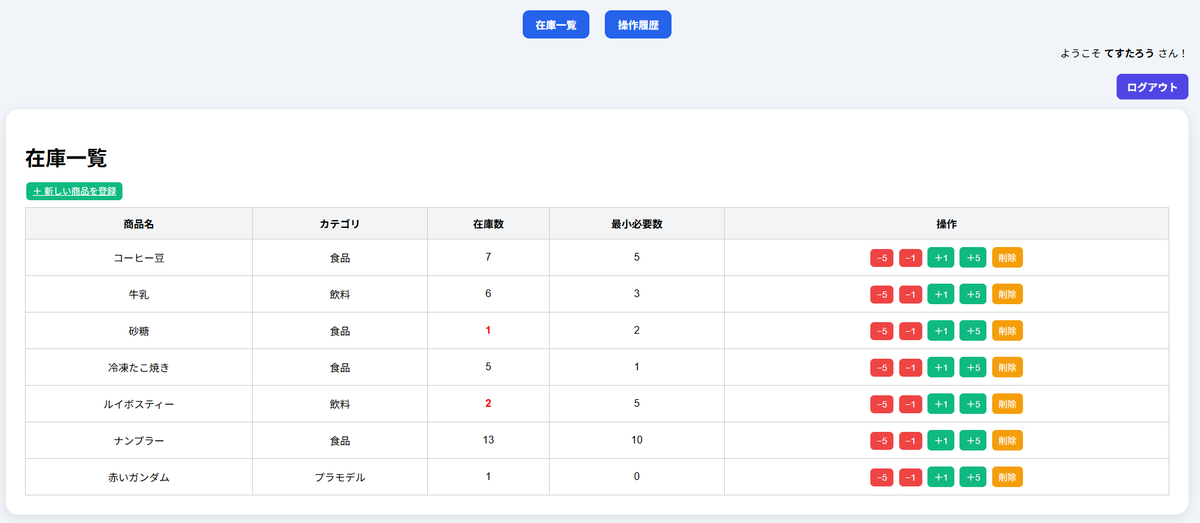Increase 砂糖 stock by 1
The image size is (1200, 523).
(940, 331)
